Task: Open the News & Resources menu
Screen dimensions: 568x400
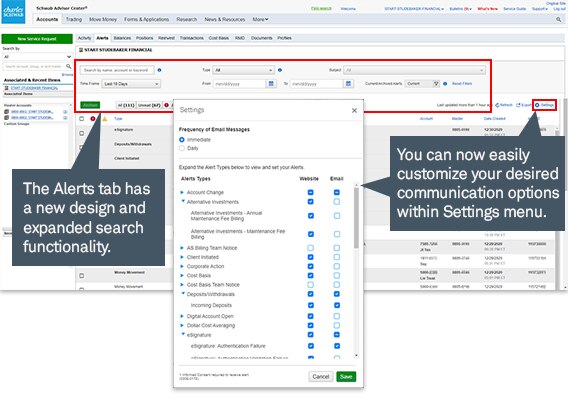Action: point(225,20)
